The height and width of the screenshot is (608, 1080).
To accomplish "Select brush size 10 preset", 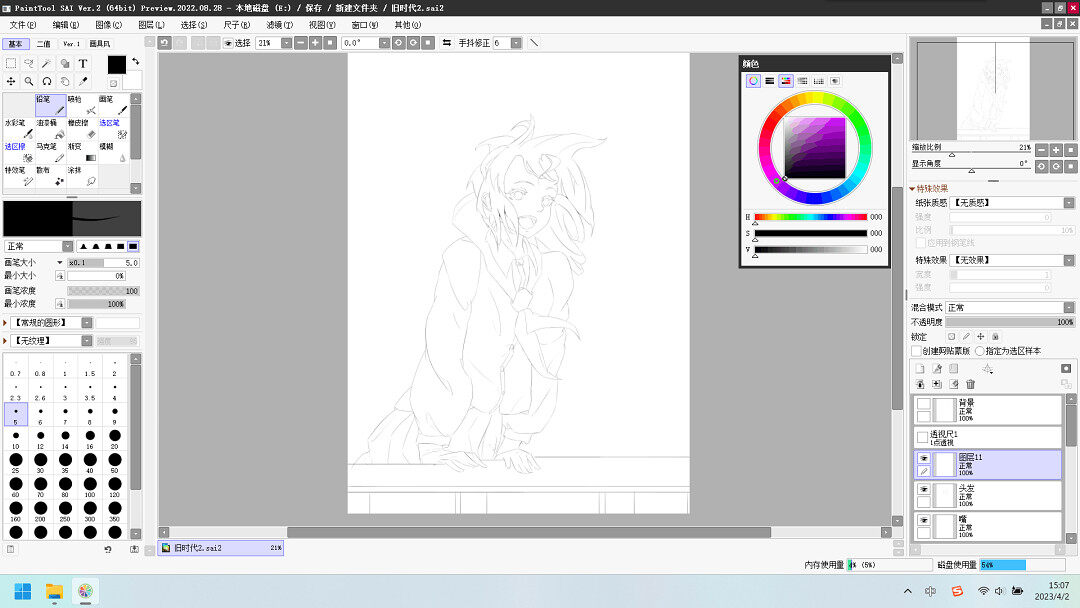I will (x=15, y=441).
